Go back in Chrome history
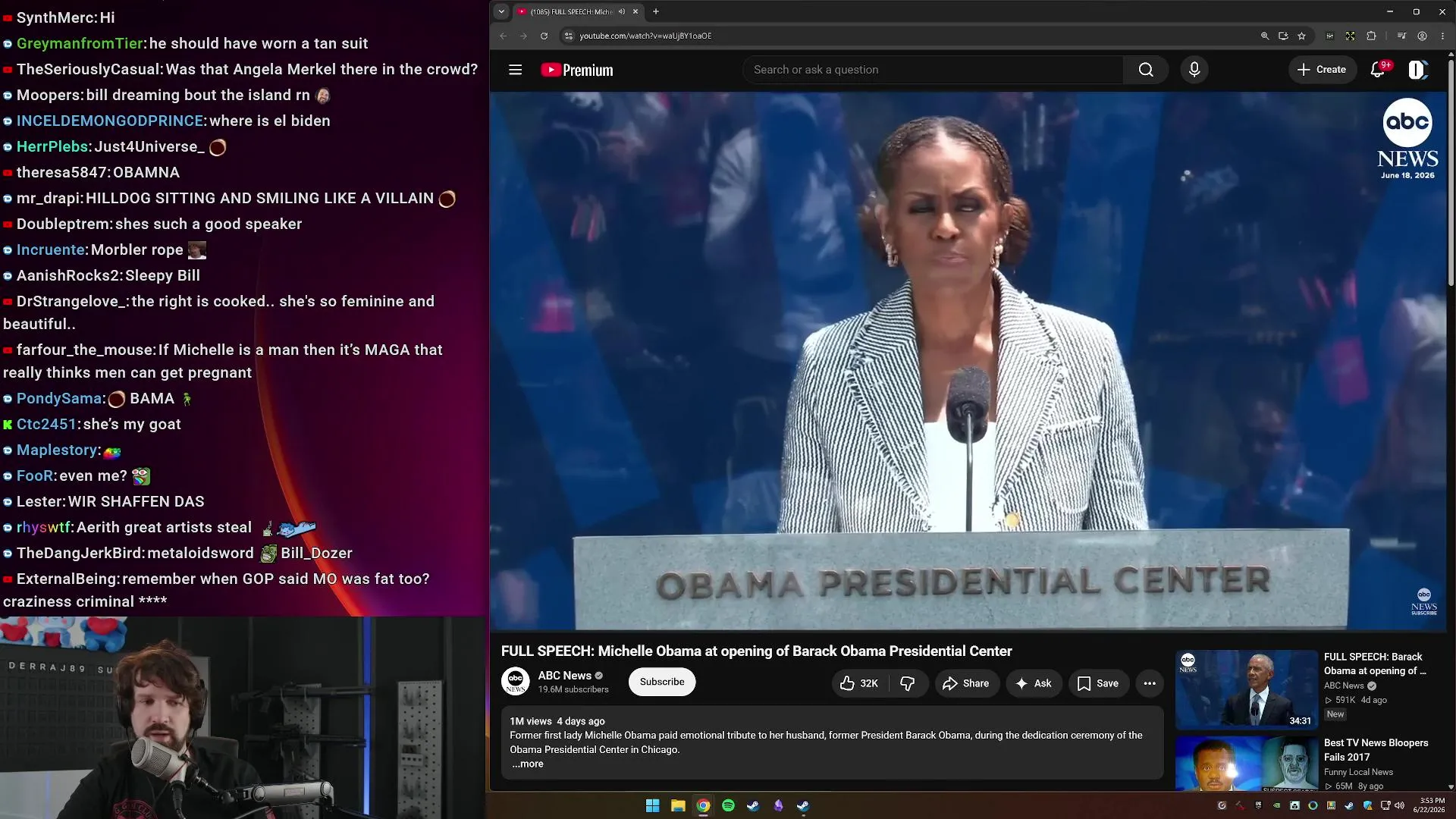Image resolution: width=1456 pixels, height=819 pixels. pos(503,36)
